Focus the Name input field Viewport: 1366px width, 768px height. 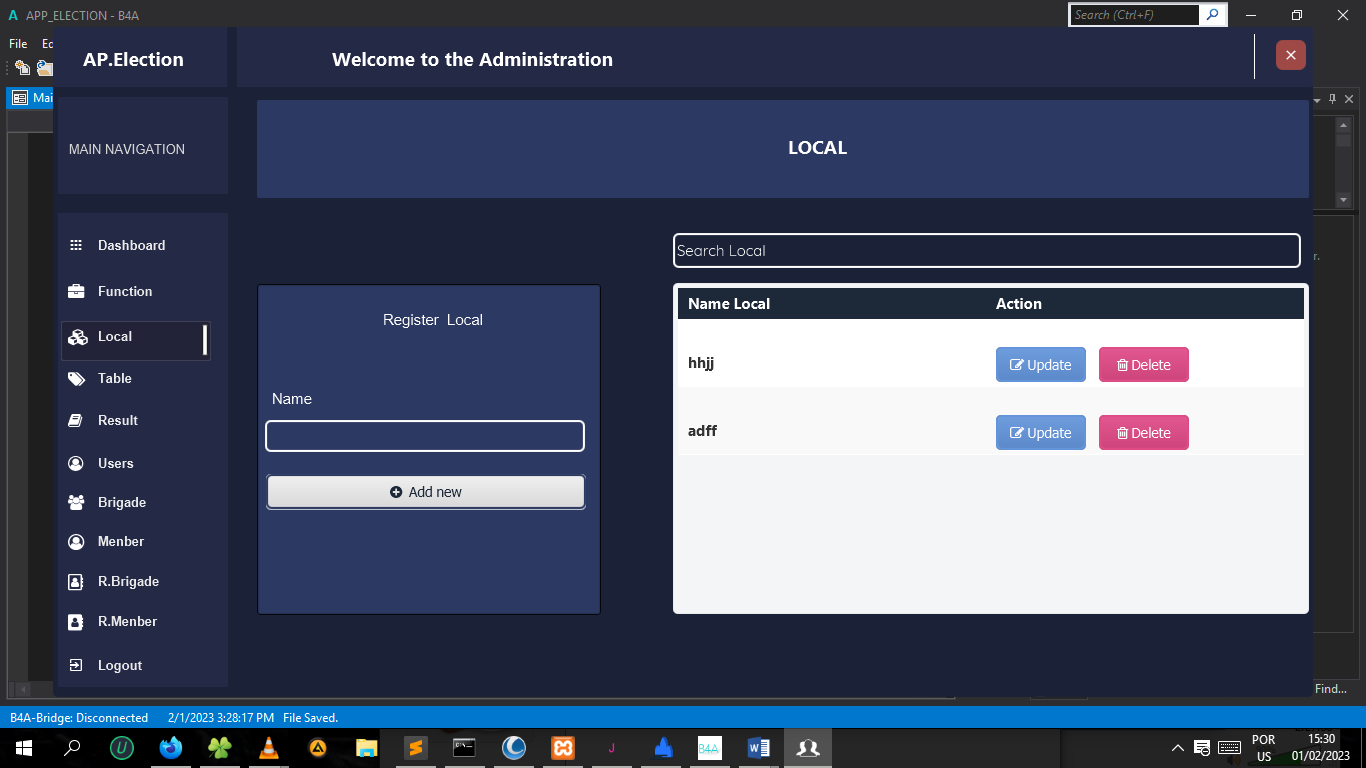tap(425, 436)
